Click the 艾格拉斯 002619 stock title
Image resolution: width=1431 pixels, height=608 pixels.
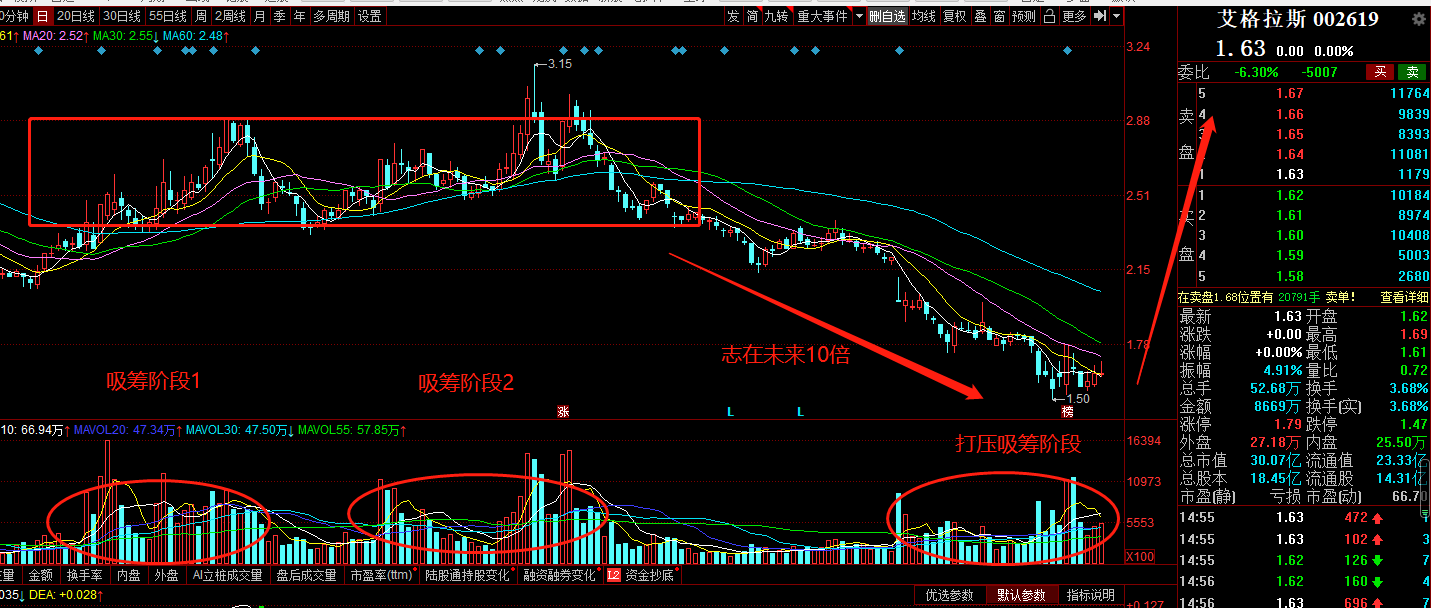point(1297,20)
